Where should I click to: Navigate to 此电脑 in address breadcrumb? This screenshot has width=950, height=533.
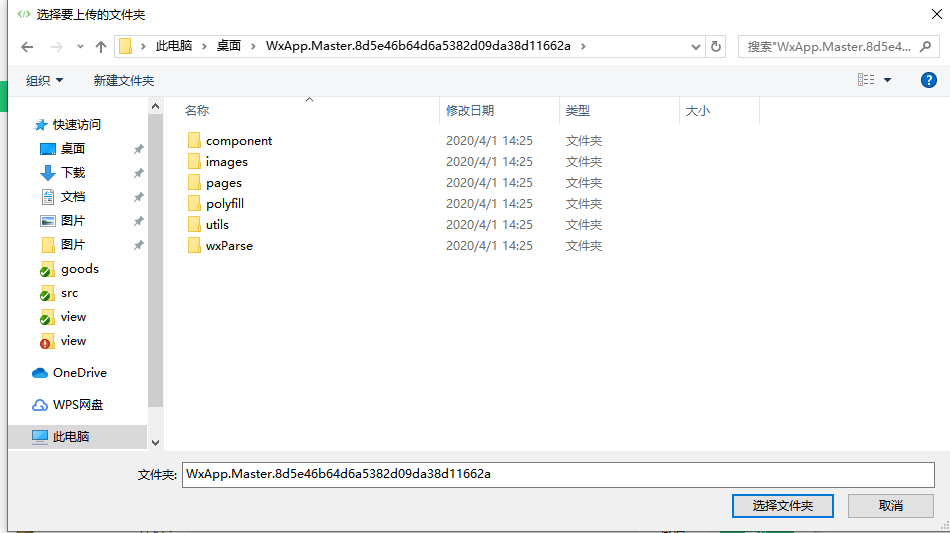click(174, 46)
